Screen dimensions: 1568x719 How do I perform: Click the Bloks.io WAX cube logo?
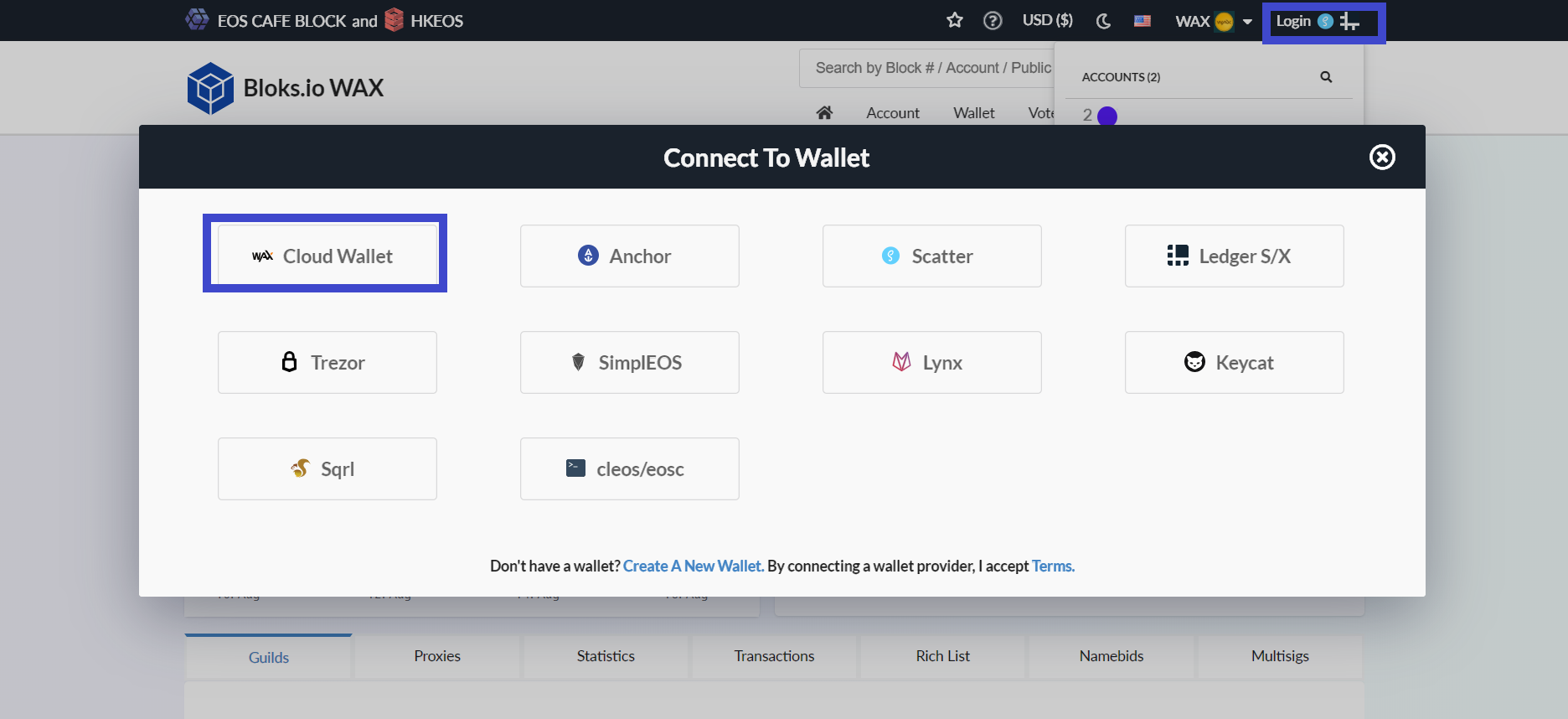tap(210, 88)
